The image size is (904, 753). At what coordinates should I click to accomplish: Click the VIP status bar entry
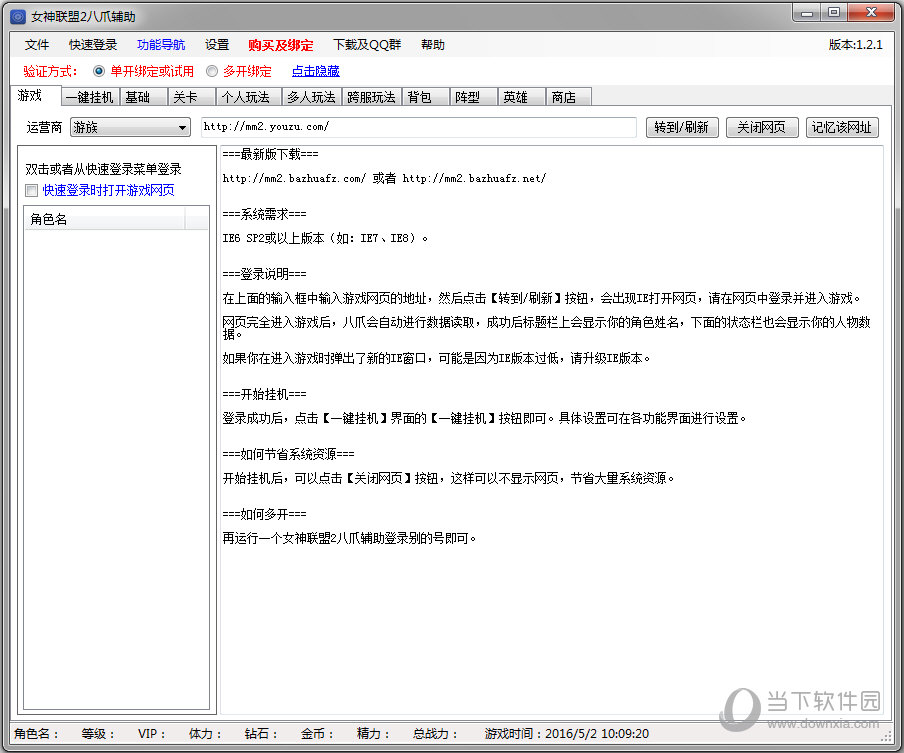(x=151, y=734)
